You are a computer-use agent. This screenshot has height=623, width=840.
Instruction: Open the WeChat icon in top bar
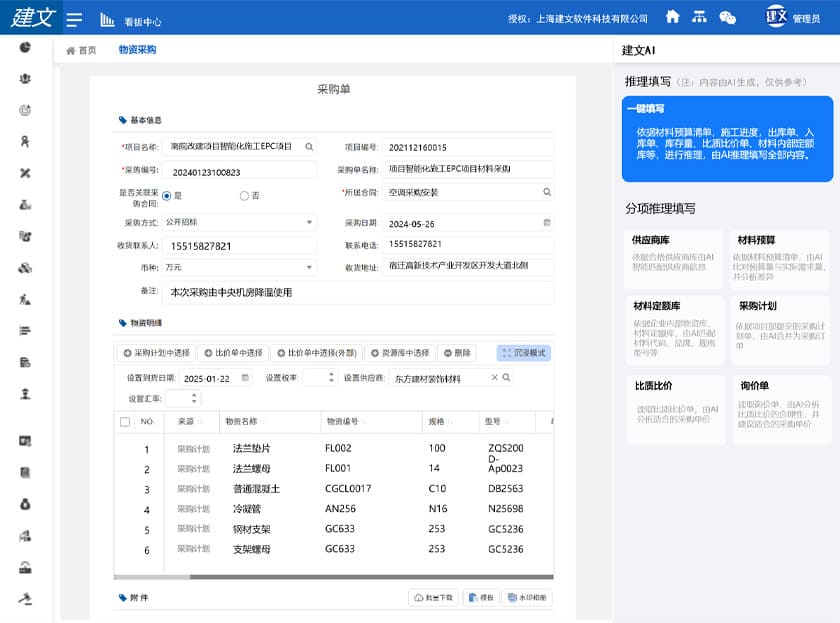(x=728, y=17)
